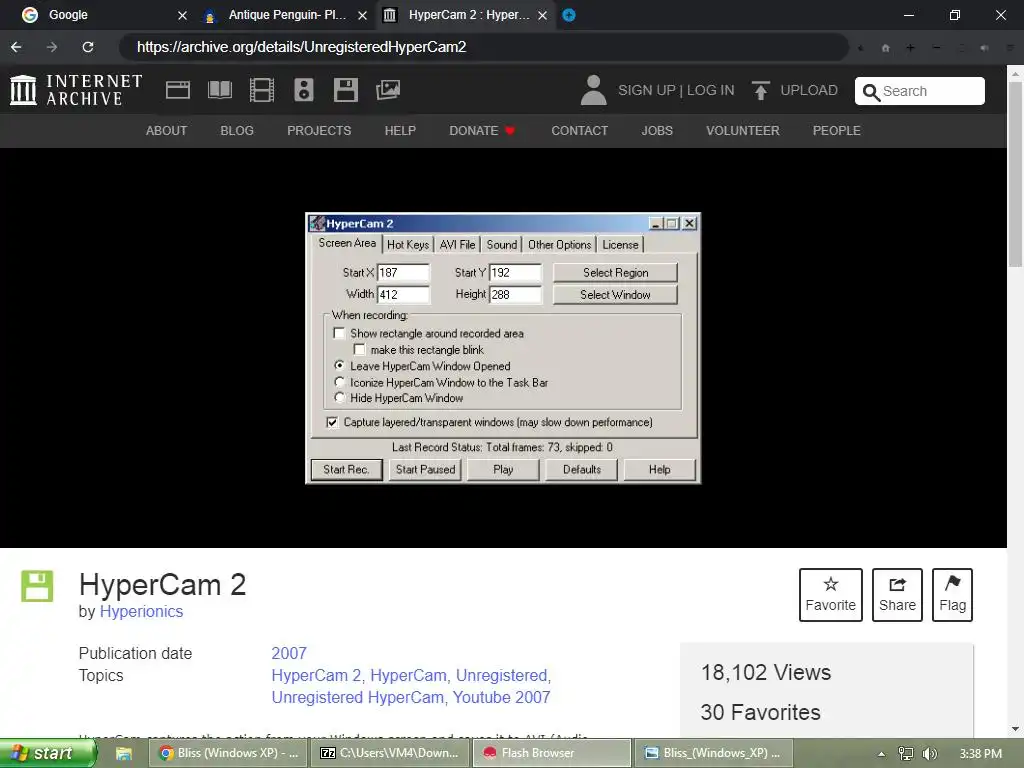Click the Favorite button
1024x768 pixels.
click(831, 595)
